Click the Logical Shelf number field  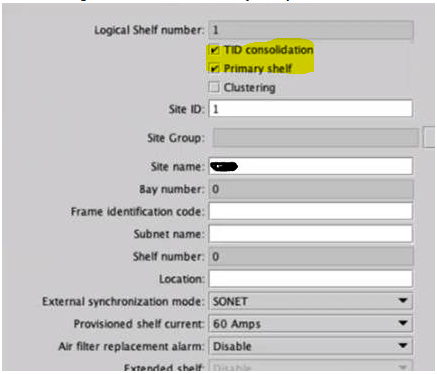(x=311, y=30)
